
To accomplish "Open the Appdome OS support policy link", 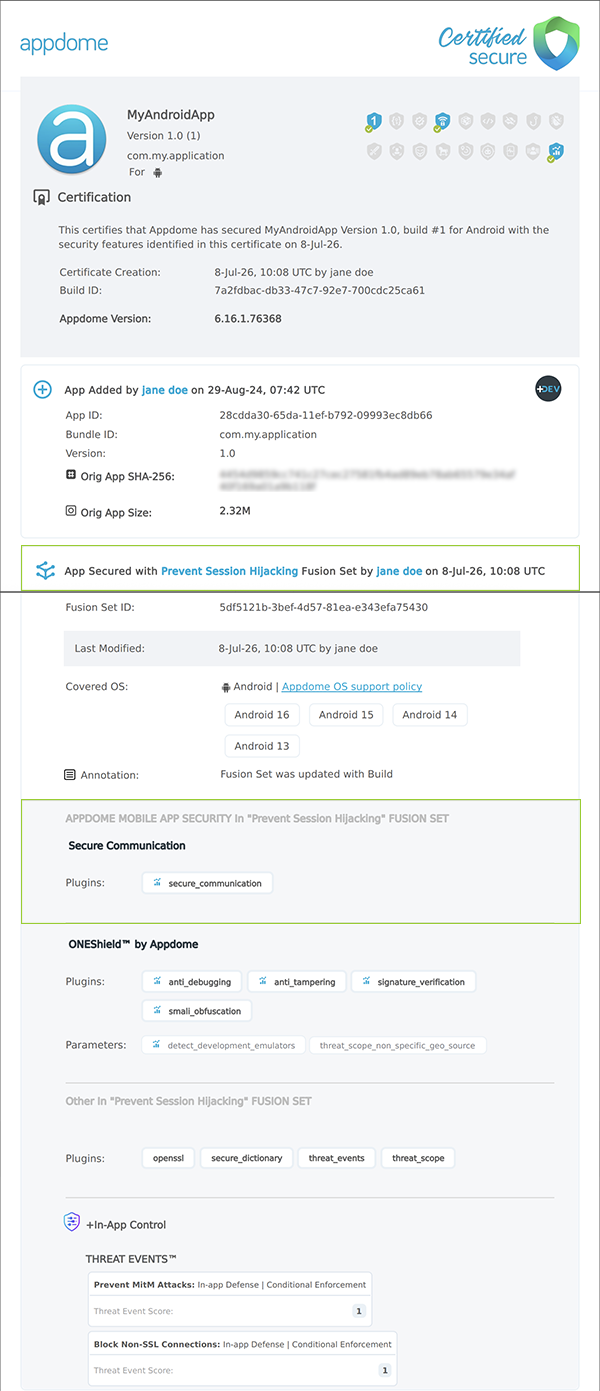I will click(x=352, y=687).
